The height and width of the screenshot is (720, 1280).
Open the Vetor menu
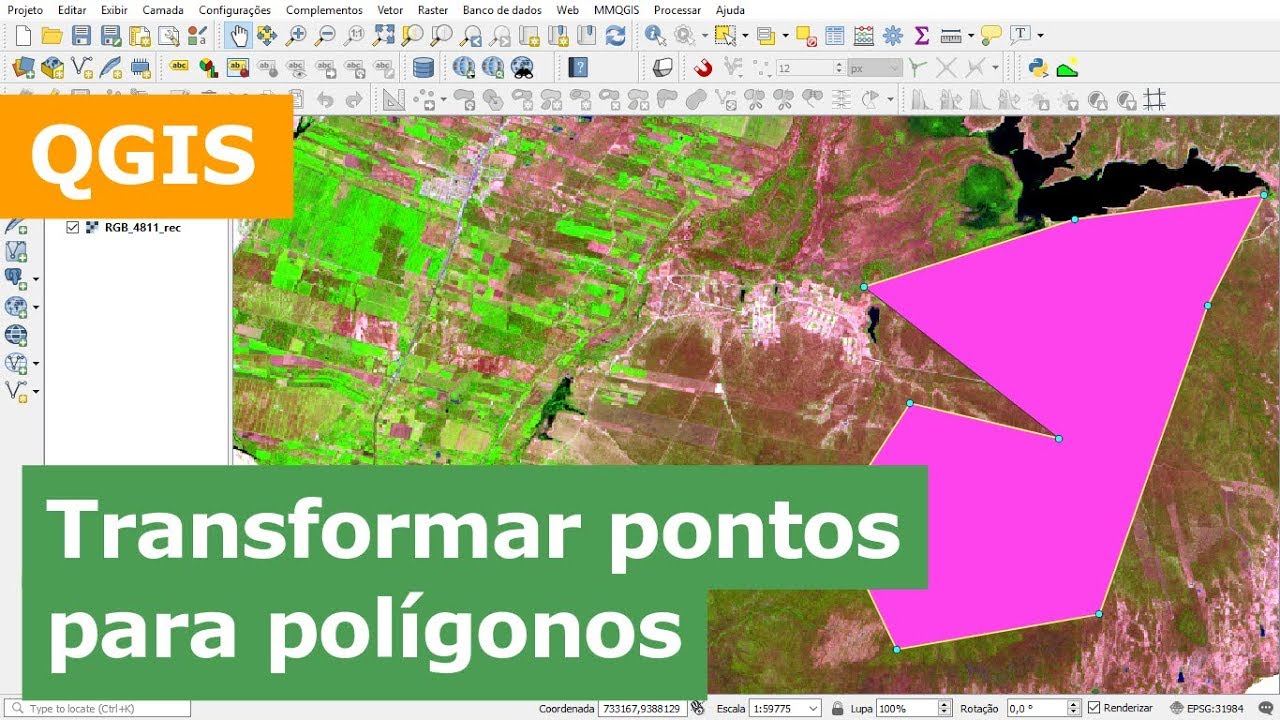390,10
